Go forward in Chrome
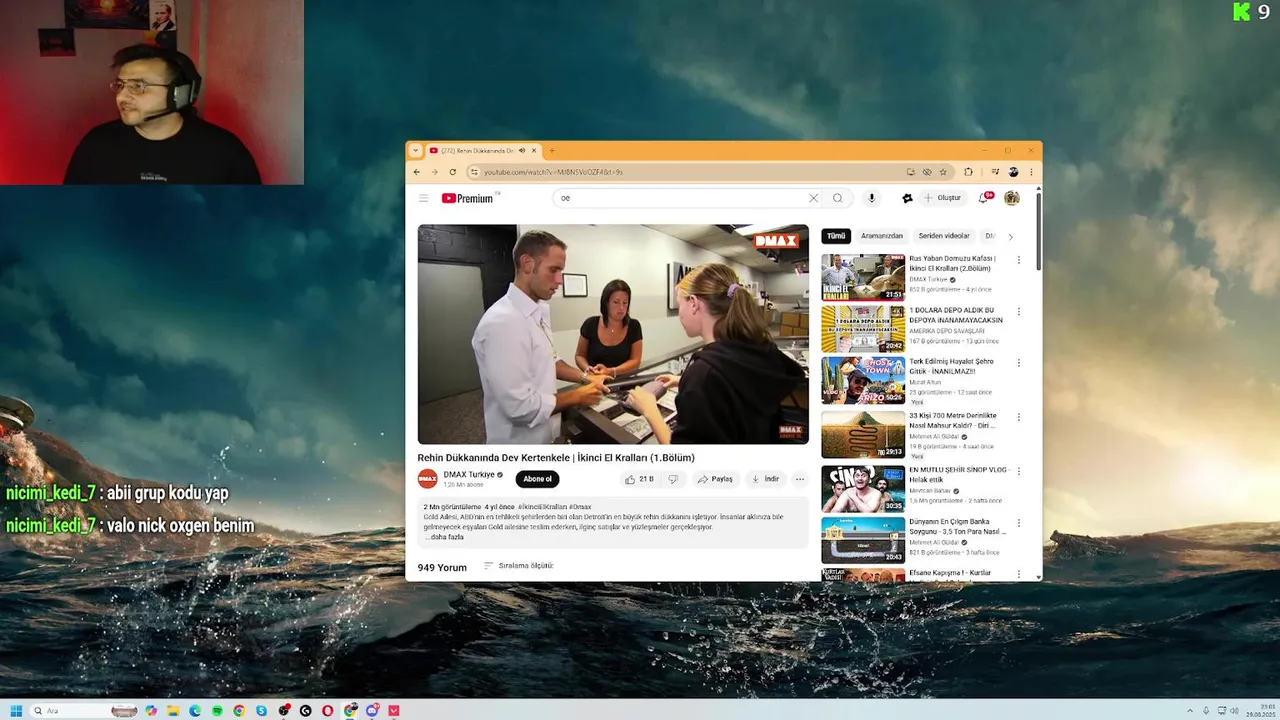 click(434, 172)
